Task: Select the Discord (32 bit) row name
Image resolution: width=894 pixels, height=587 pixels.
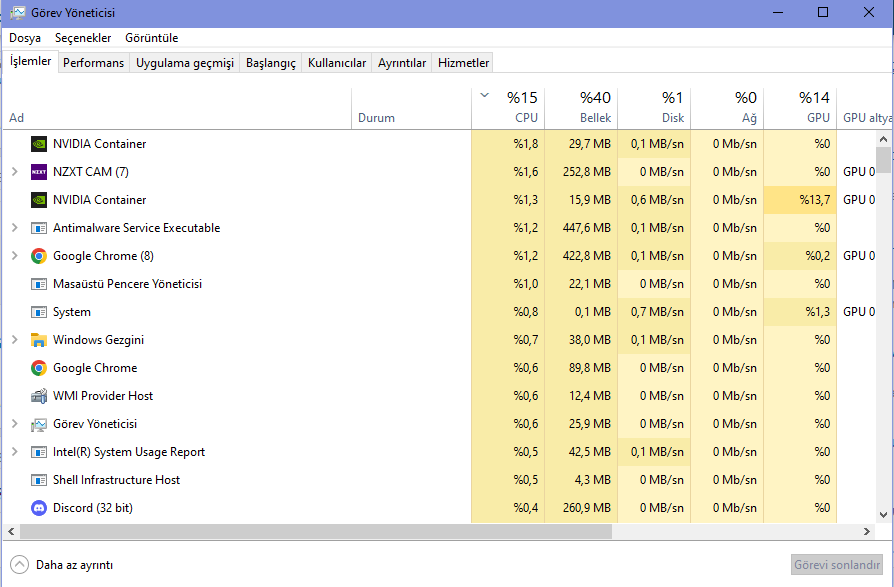Action: coord(93,508)
